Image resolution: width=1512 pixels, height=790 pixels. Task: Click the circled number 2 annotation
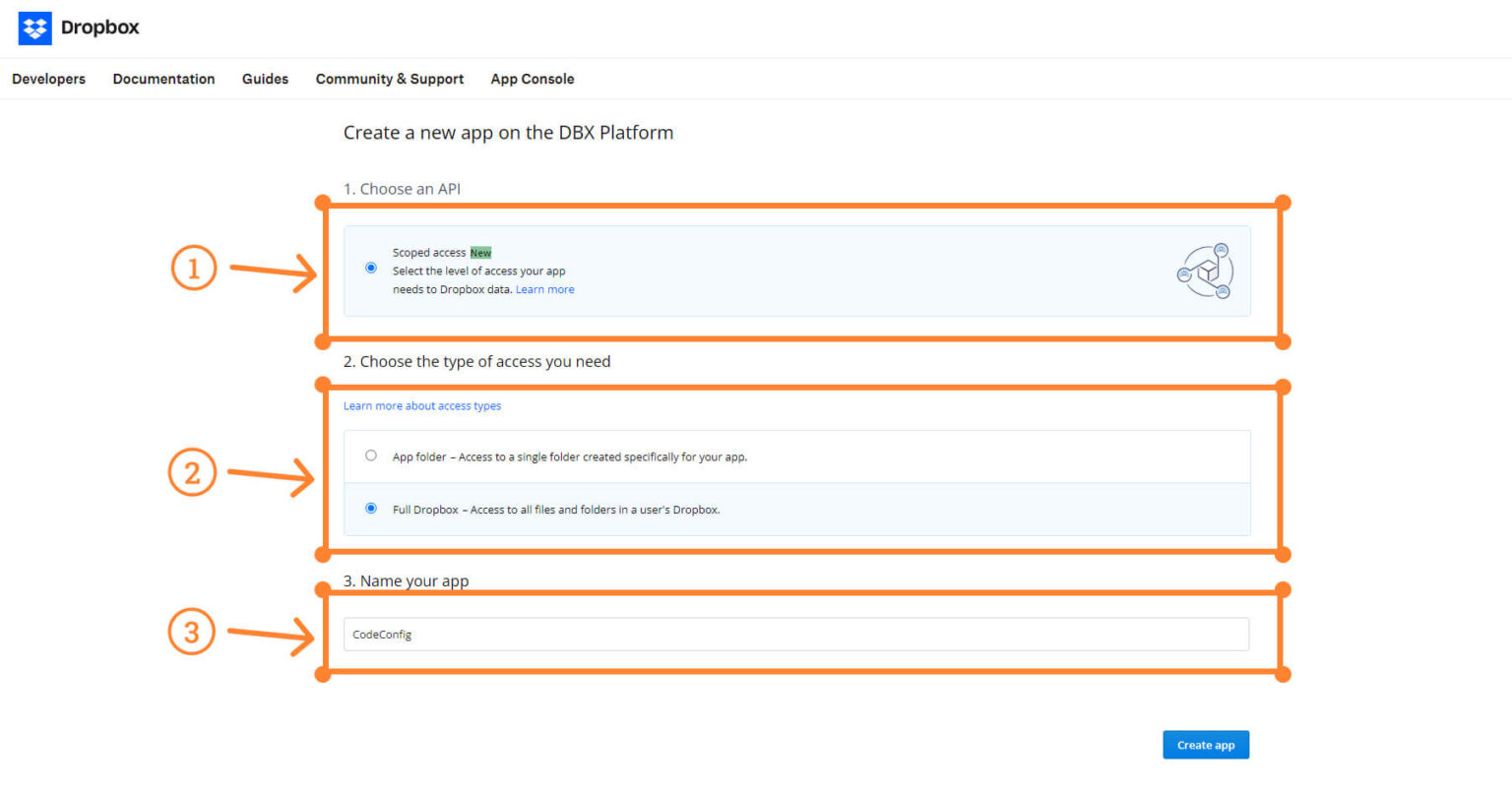[x=192, y=472]
